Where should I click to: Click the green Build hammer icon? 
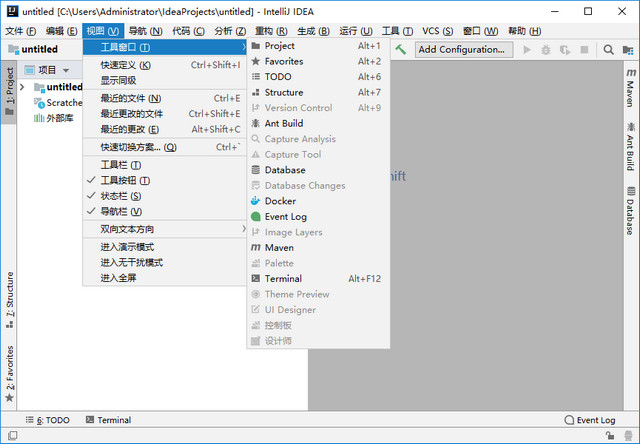pos(400,50)
